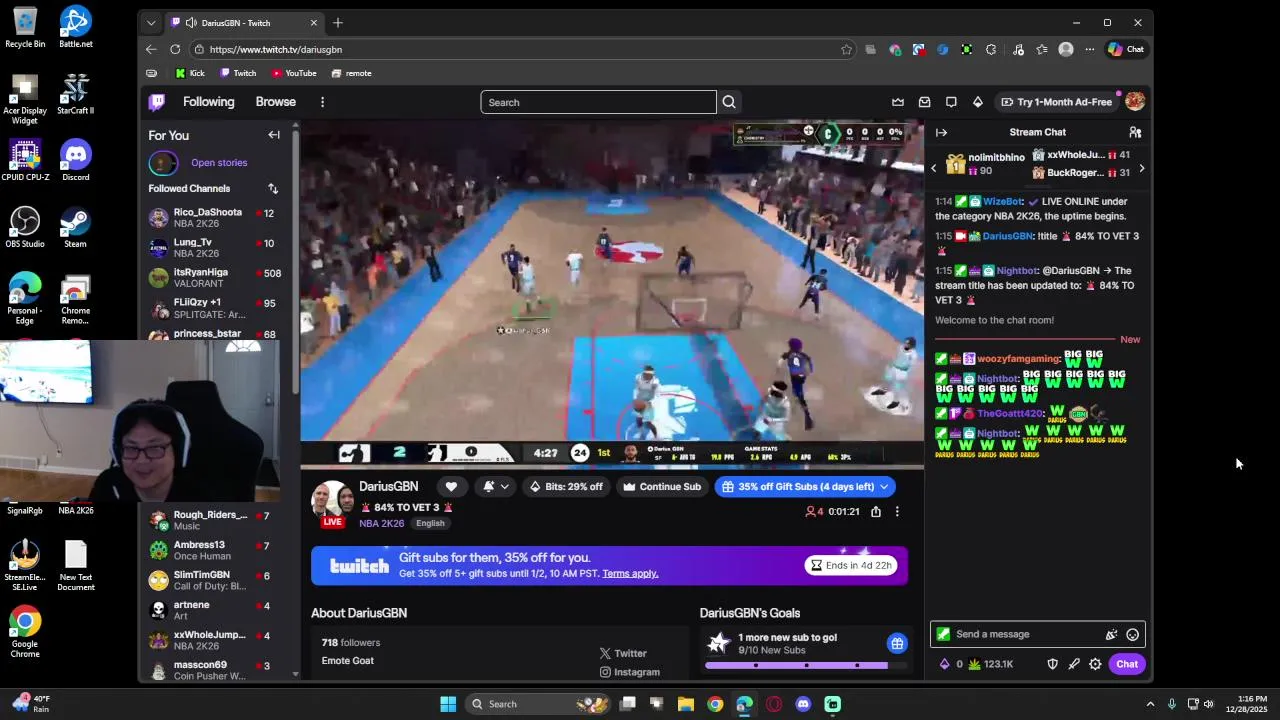
Task: Open the Prime Loot crown icon
Action: click(898, 102)
